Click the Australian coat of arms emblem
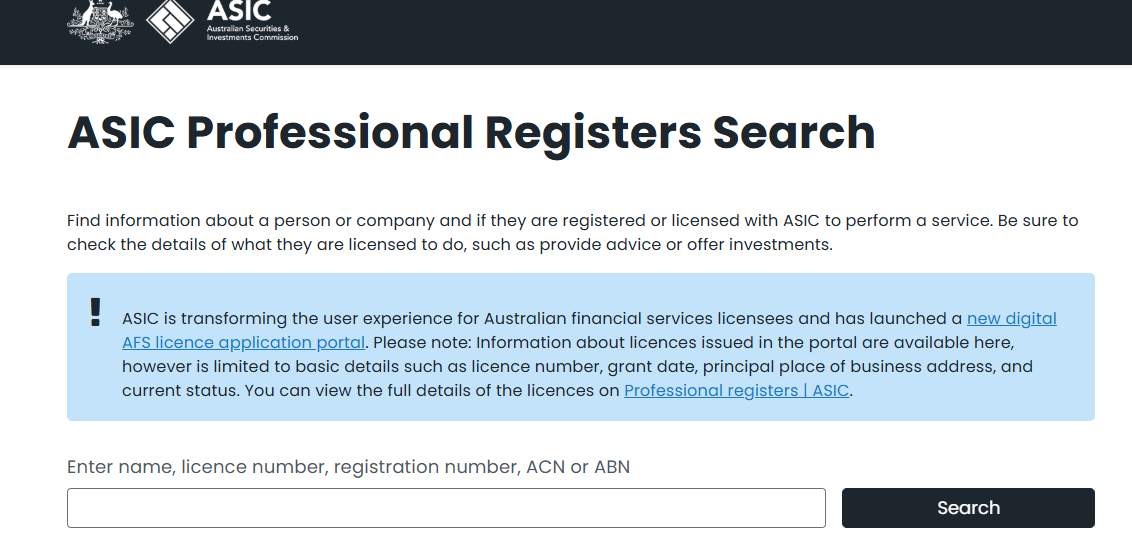This screenshot has width=1132, height=560. coord(100,22)
